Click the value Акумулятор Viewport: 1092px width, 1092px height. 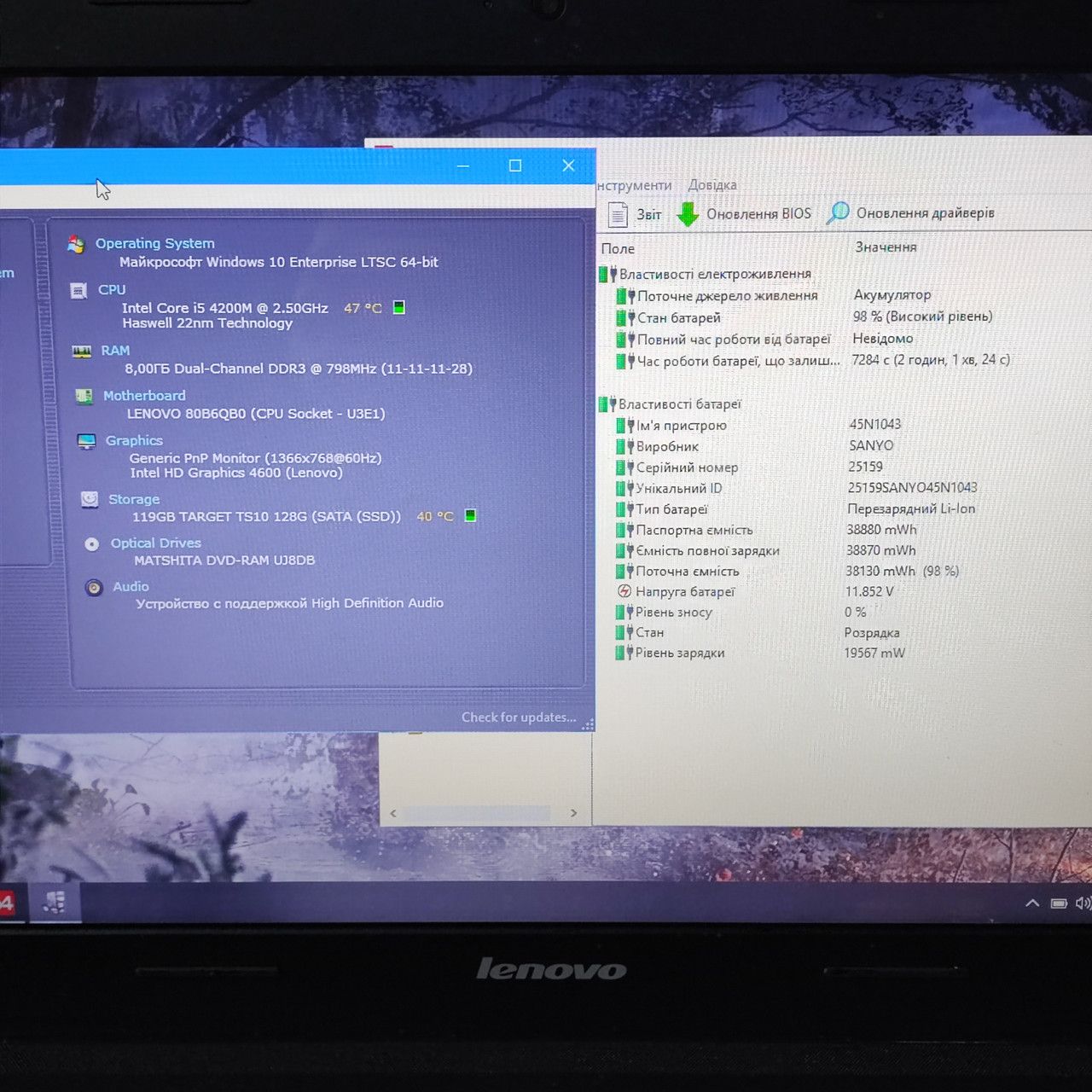[892, 294]
